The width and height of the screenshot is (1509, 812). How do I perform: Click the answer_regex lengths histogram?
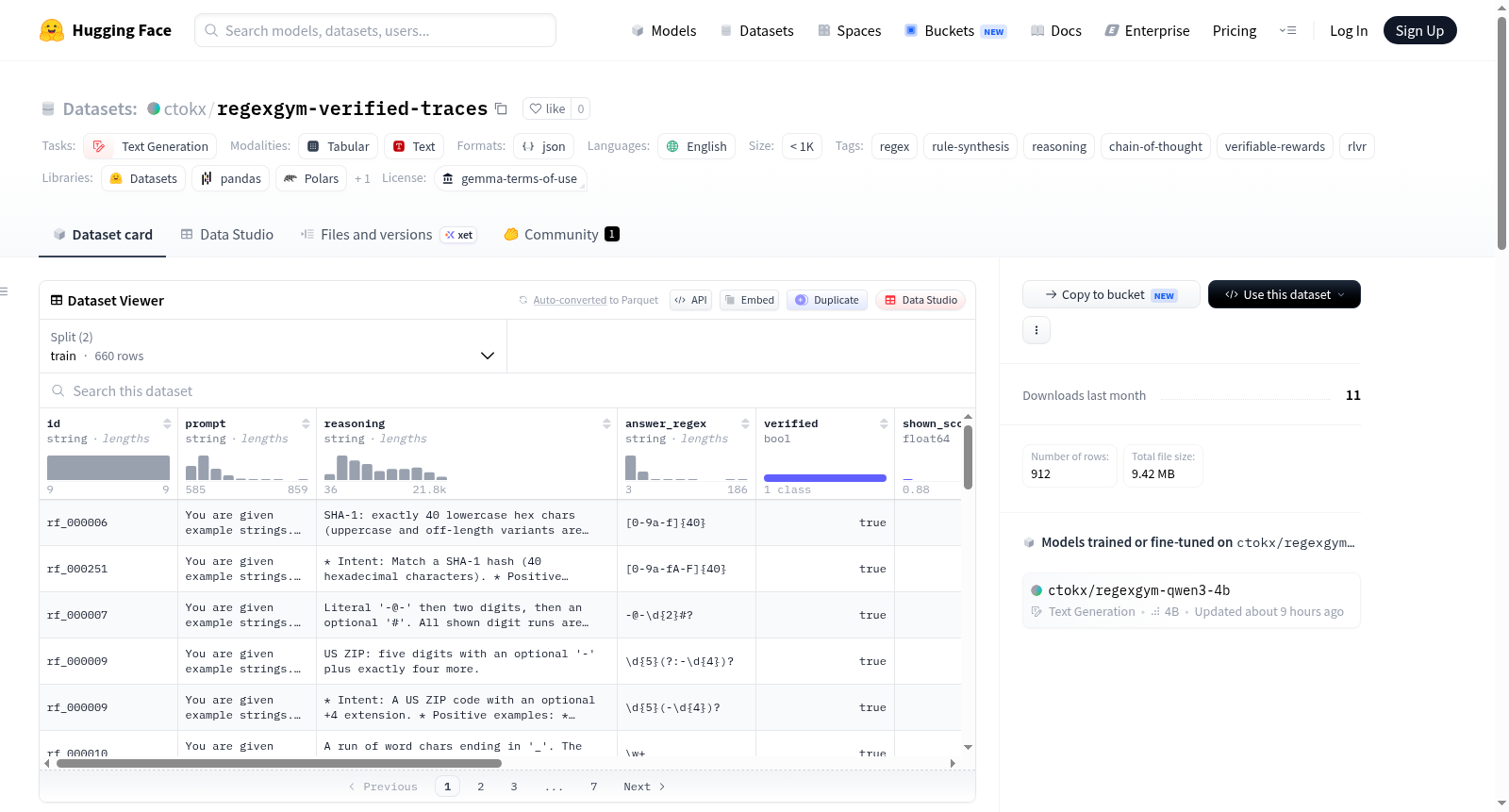pyautogui.click(x=687, y=468)
